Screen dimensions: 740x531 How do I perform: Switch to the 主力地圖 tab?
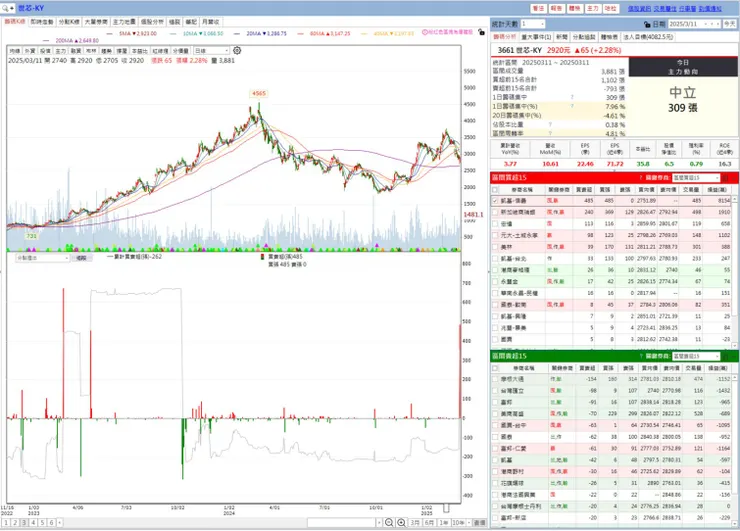(124, 22)
